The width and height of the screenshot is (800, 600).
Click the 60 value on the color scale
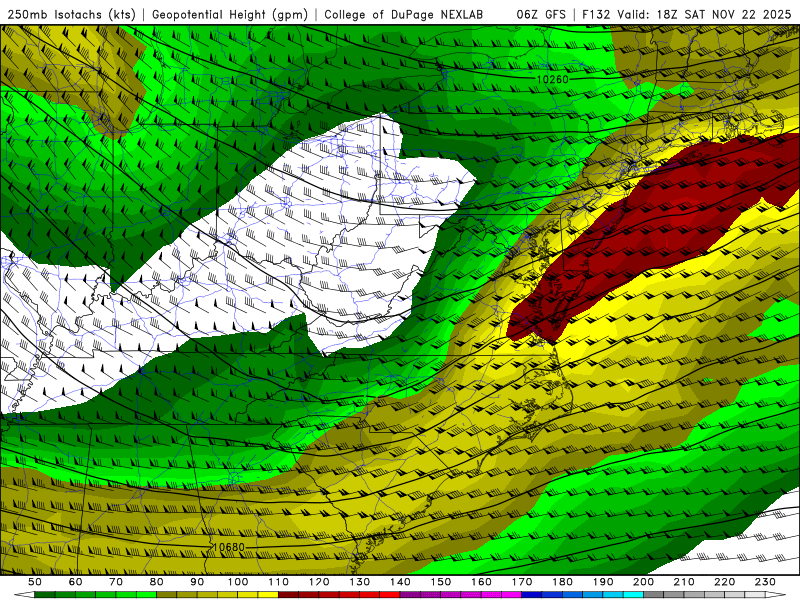76,582
